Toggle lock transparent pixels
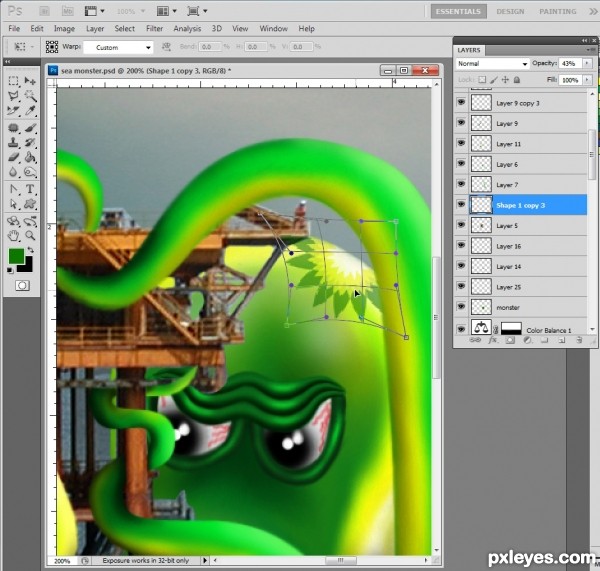Image resolution: width=600 pixels, height=571 pixels. tap(482, 80)
